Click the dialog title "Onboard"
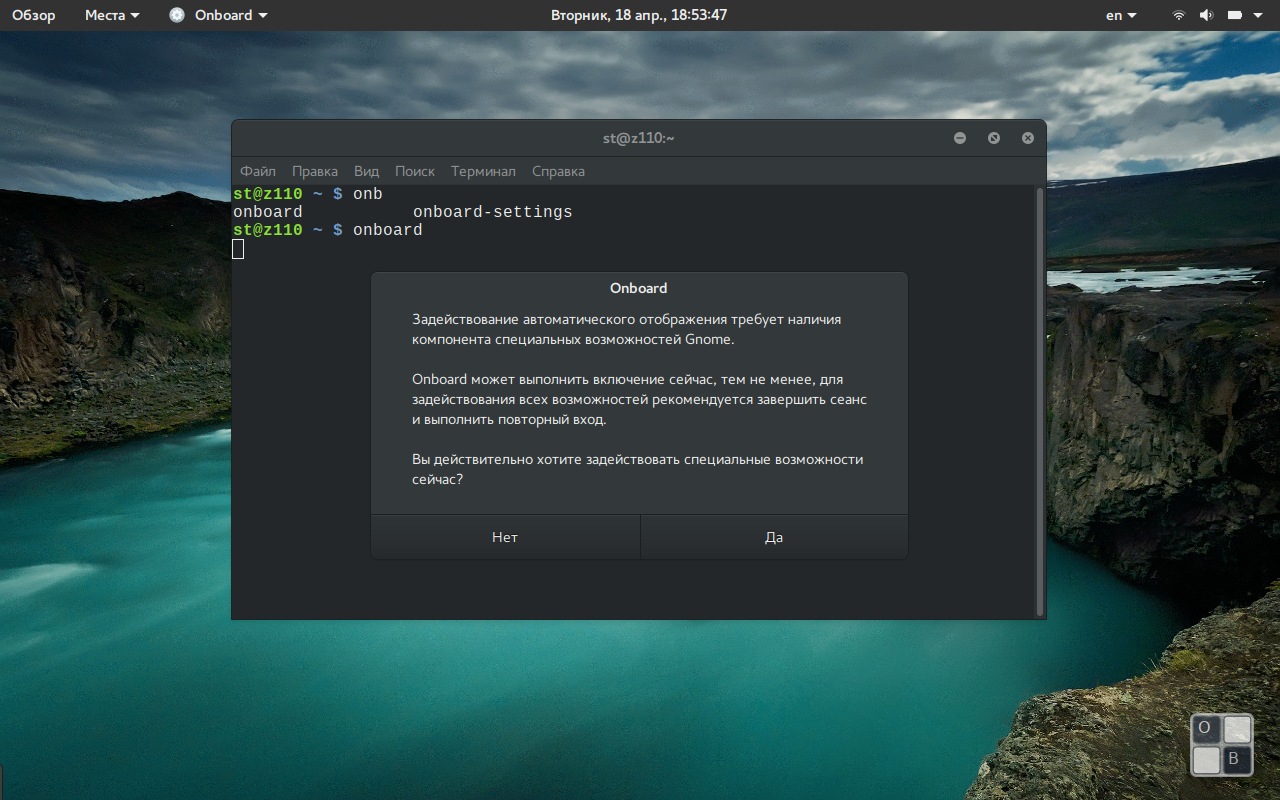Image resolution: width=1280 pixels, height=800 pixels. pos(639,288)
